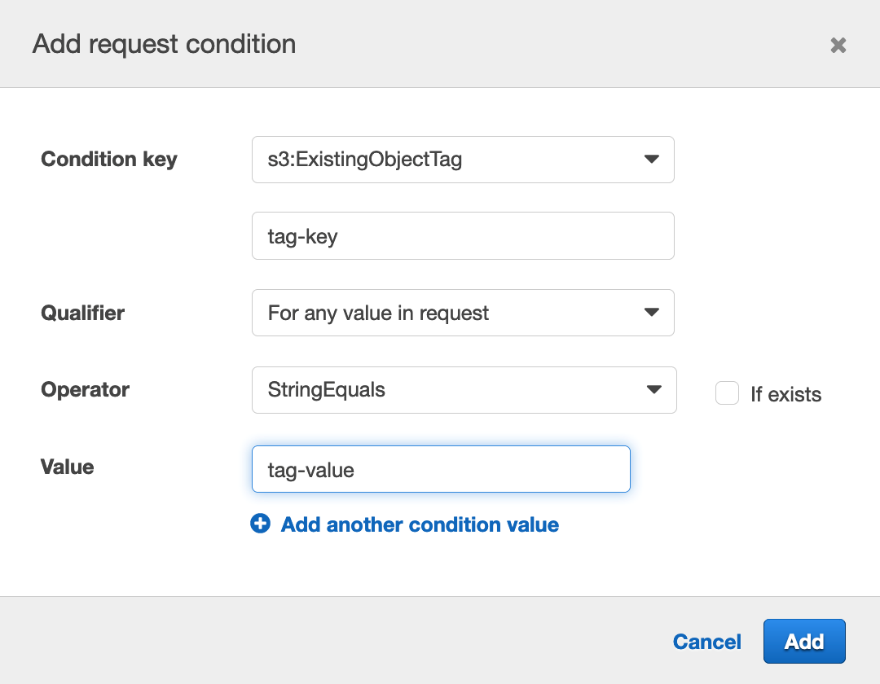Image resolution: width=880 pixels, height=684 pixels.
Task: Open the StringEquals operator dropdown
Action: (463, 390)
